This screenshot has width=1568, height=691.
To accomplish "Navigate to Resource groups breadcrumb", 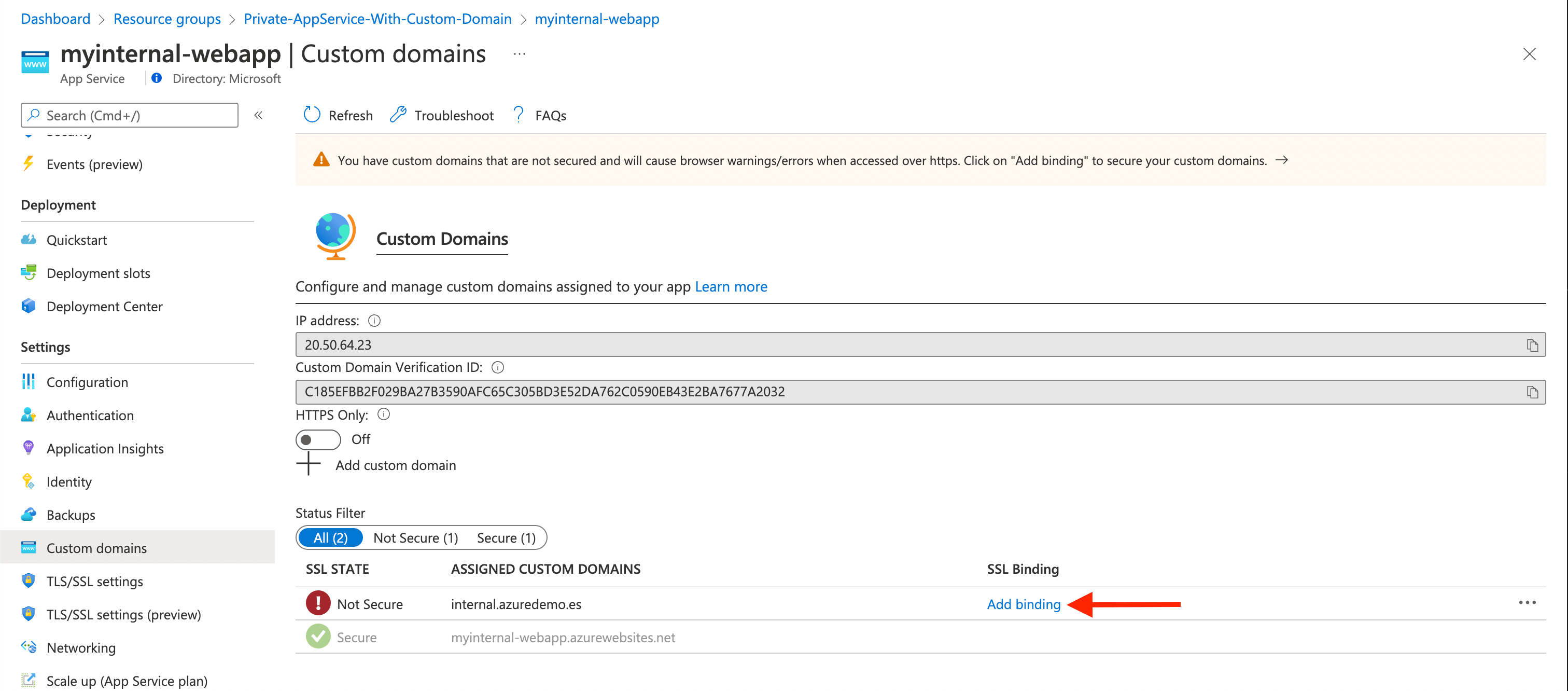I will [x=167, y=19].
